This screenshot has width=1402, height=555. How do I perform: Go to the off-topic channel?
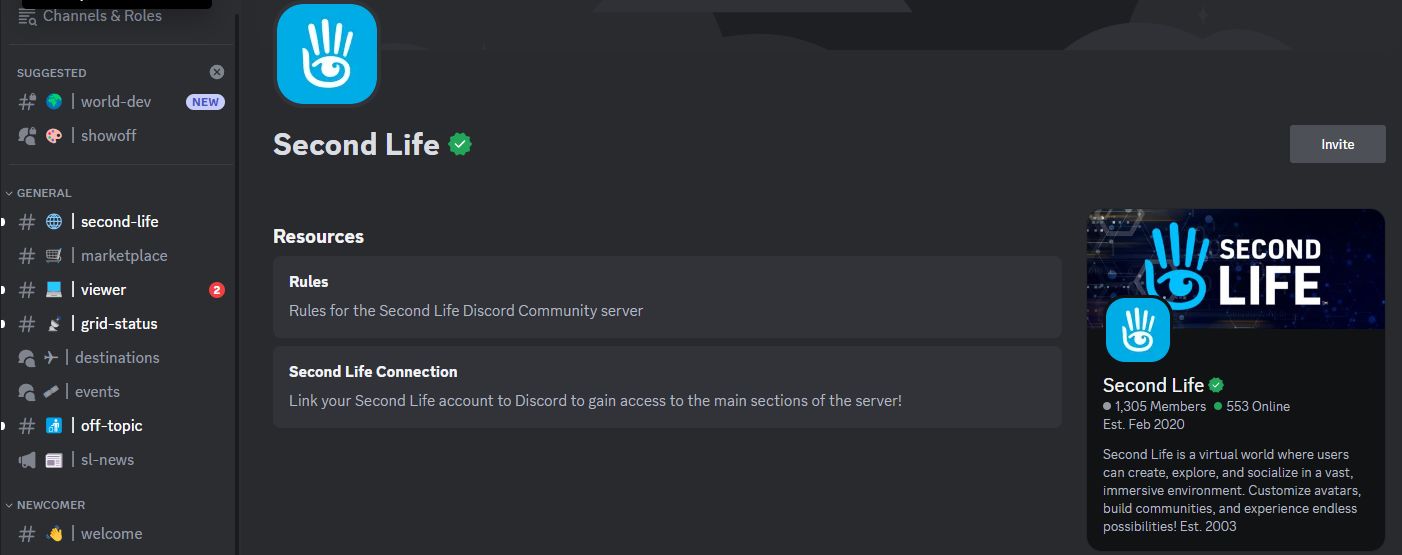coord(111,426)
